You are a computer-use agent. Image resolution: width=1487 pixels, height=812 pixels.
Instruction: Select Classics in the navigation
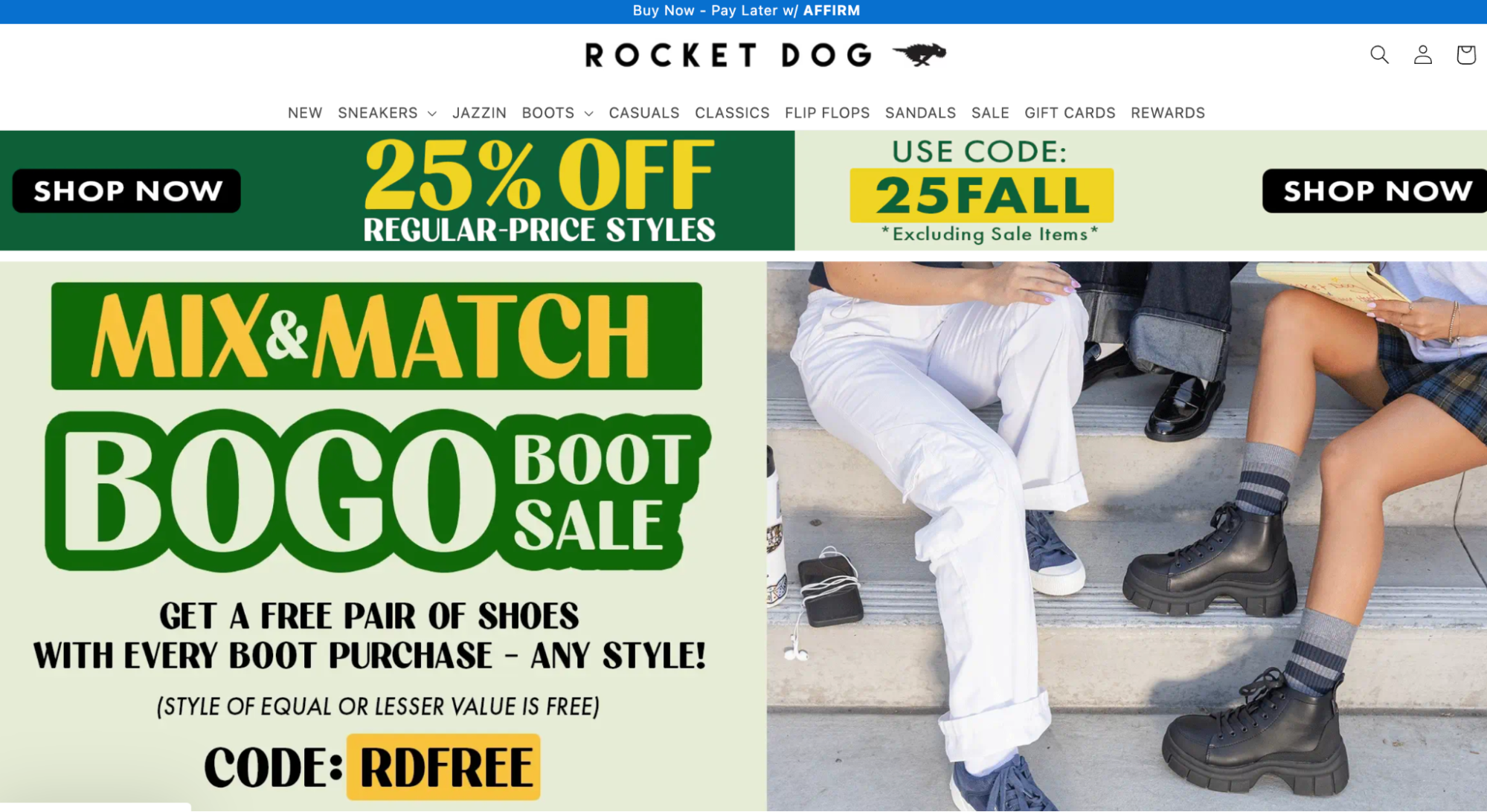point(732,112)
